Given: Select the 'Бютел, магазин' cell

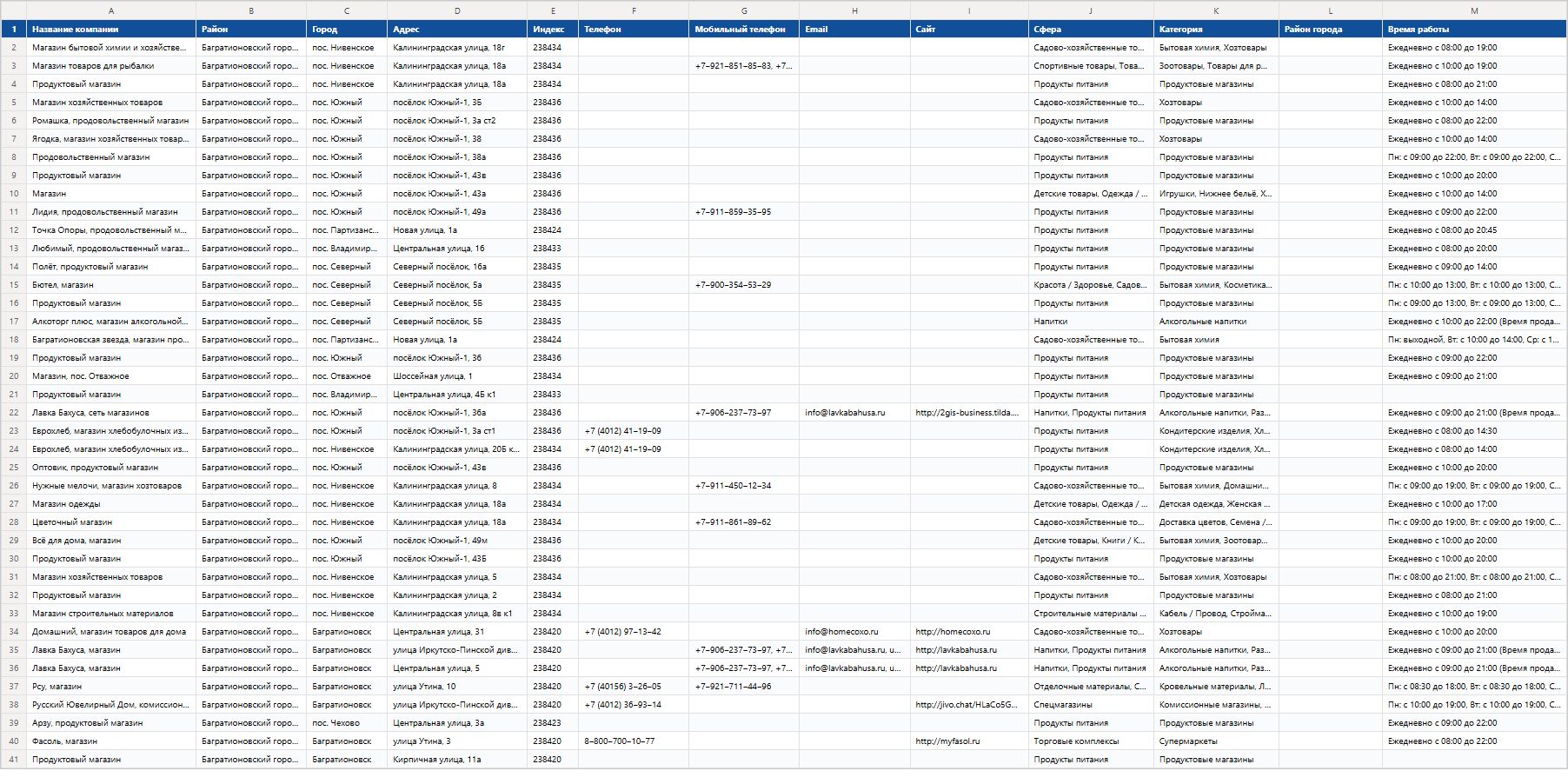Looking at the screenshot, I should [111, 285].
